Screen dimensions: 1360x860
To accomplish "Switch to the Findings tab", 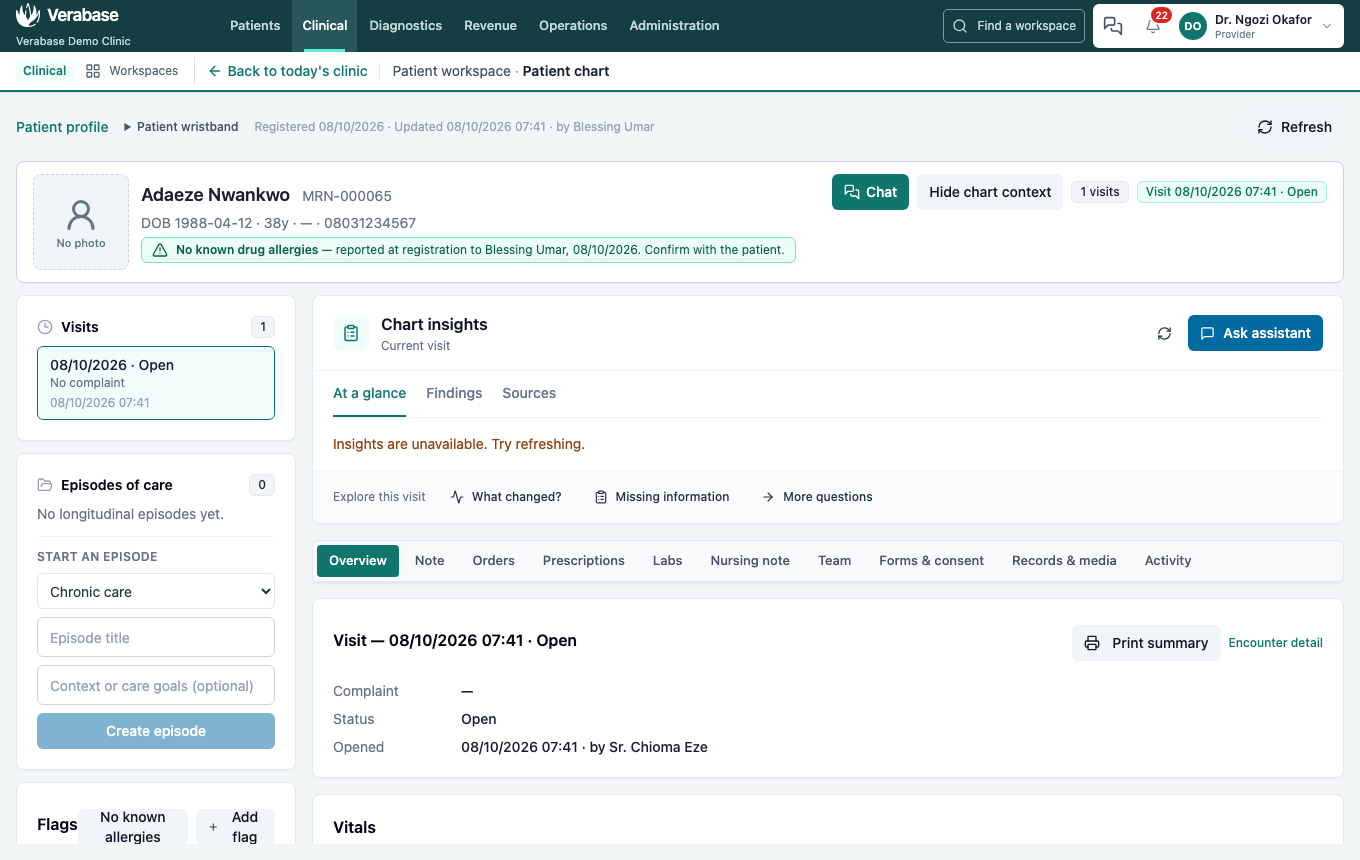I will (x=454, y=393).
